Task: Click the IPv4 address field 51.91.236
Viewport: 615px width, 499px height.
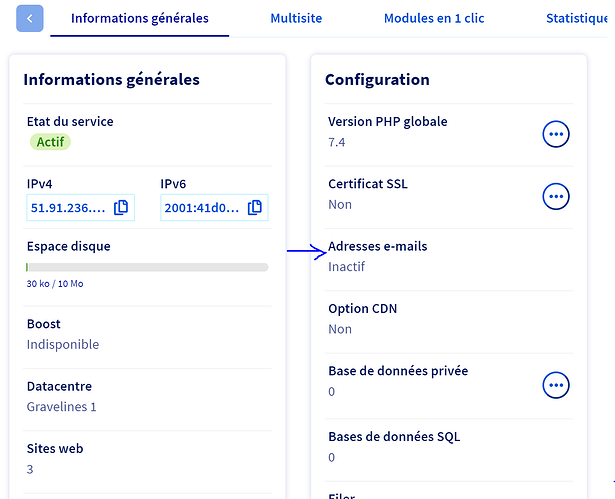Action: pyautogui.click(x=80, y=208)
